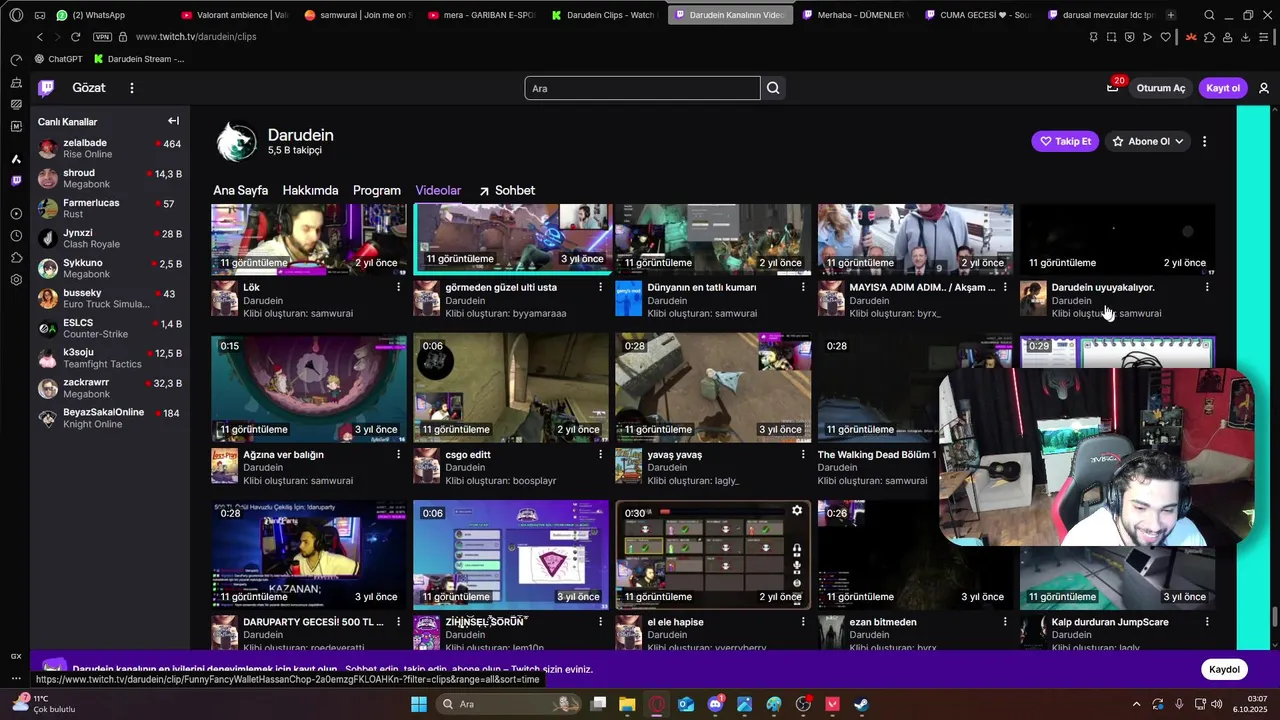Image resolution: width=1280 pixels, height=720 pixels.
Task: Click the Windows Start button
Action: pyautogui.click(x=419, y=704)
